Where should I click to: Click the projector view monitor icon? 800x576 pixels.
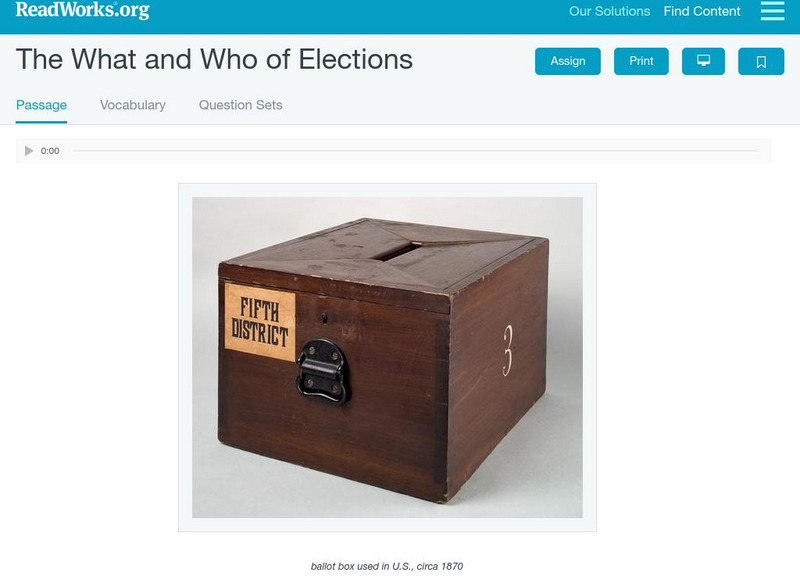[x=703, y=61]
